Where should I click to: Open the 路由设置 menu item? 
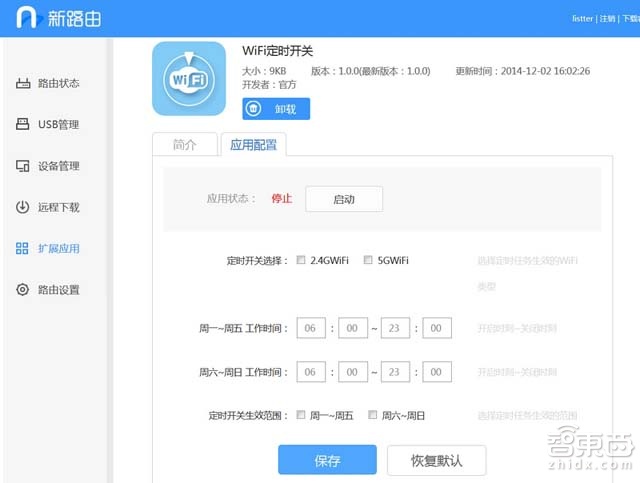click(x=58, y=289)
